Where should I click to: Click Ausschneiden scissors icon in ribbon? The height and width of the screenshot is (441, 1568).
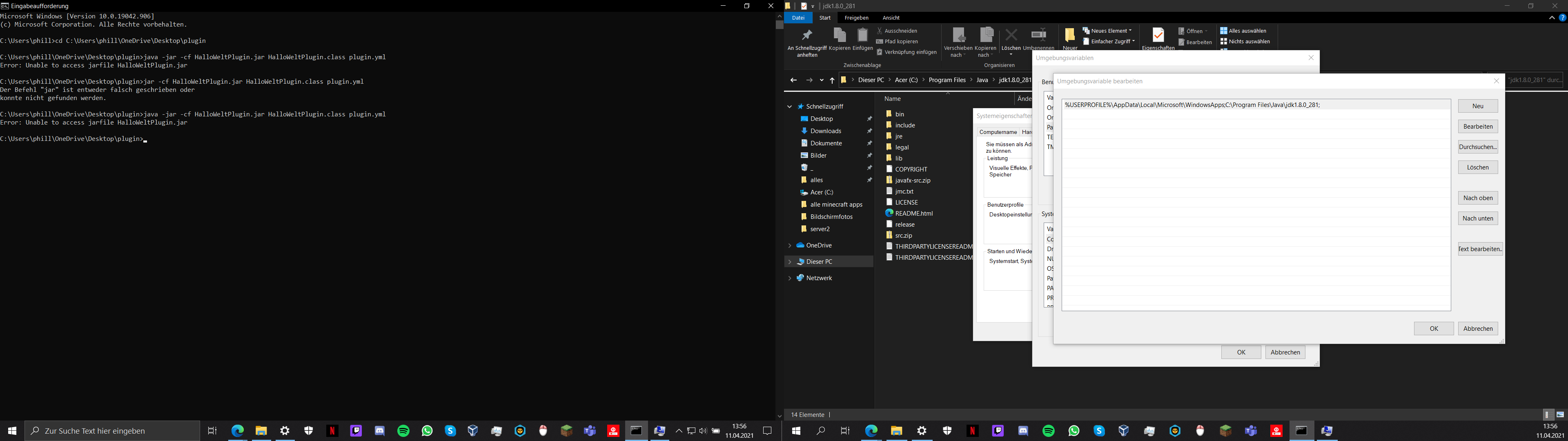point(880,31)
